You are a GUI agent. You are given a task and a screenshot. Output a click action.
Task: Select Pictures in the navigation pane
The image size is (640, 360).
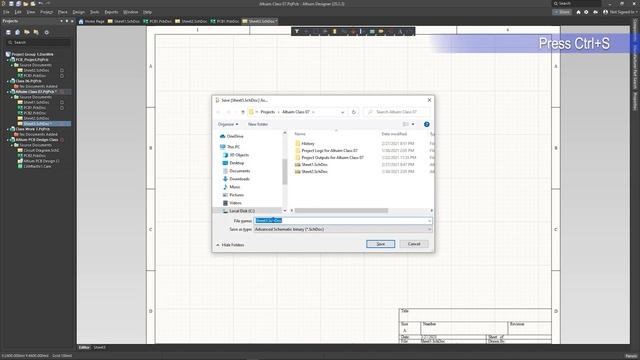point(233,195)
